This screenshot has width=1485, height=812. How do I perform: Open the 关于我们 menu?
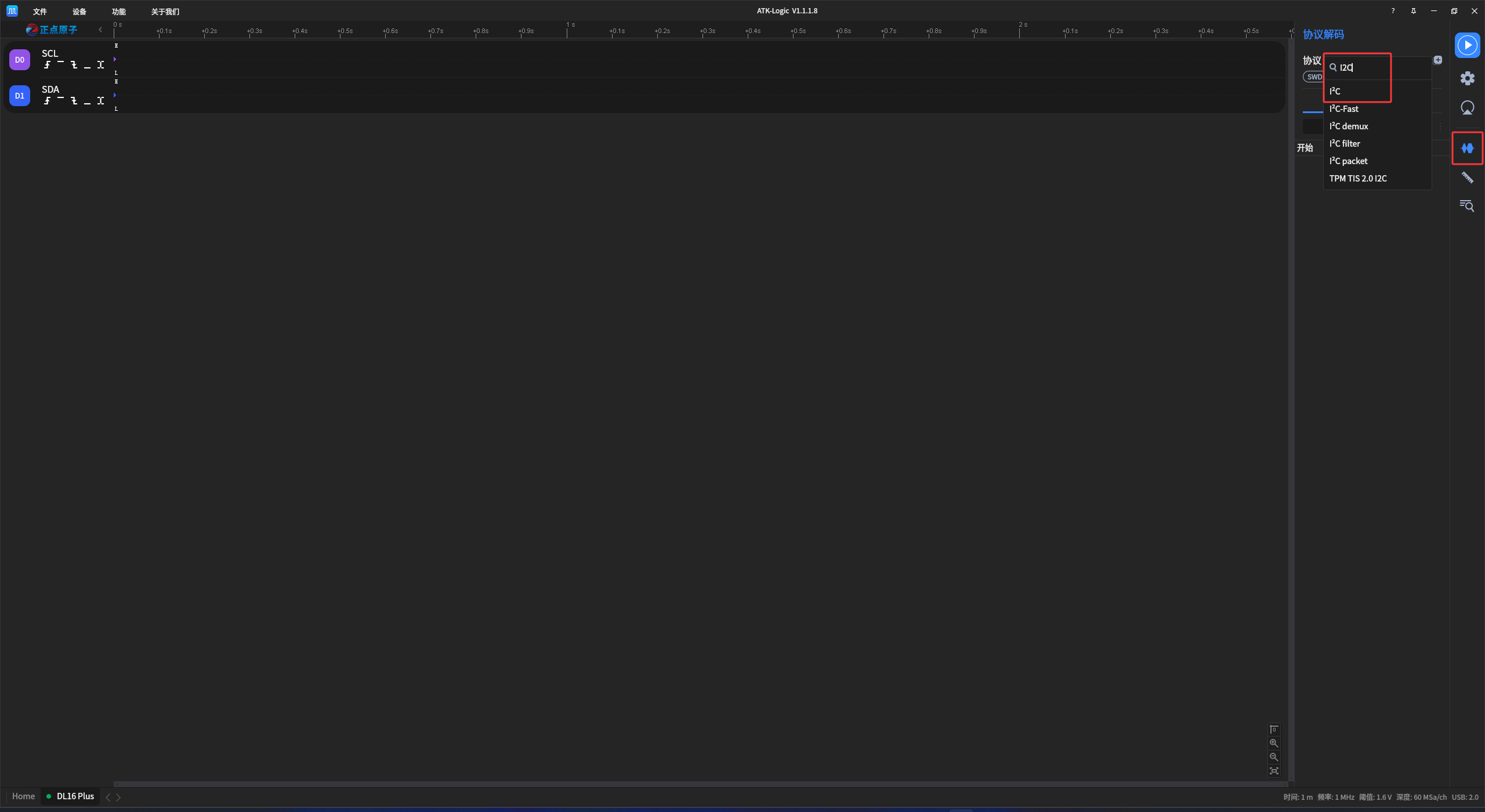(x=165, y=12)
